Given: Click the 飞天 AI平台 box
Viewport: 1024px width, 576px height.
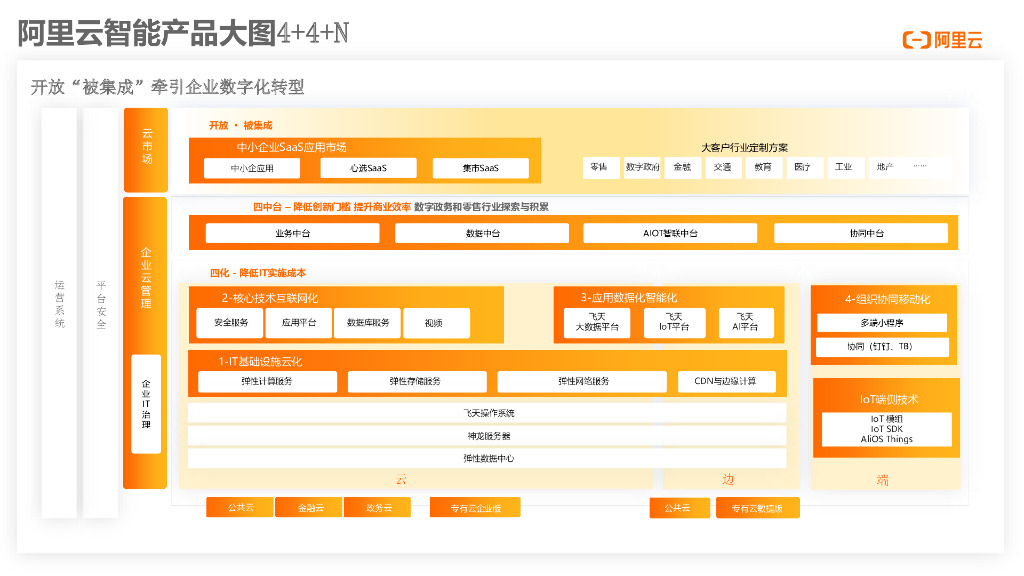Looking at the screenshot, I should 746,322.
